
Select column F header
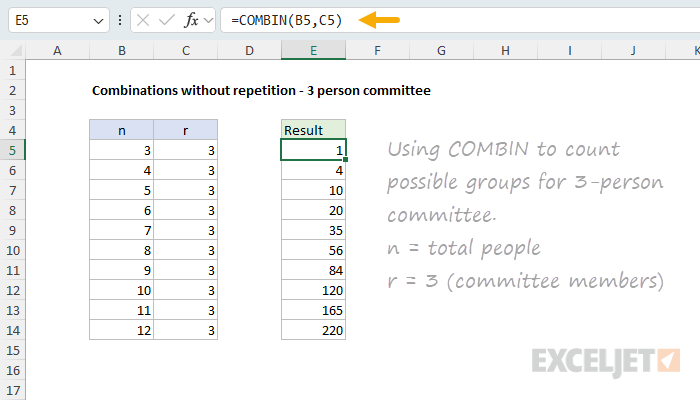(378, 50)
